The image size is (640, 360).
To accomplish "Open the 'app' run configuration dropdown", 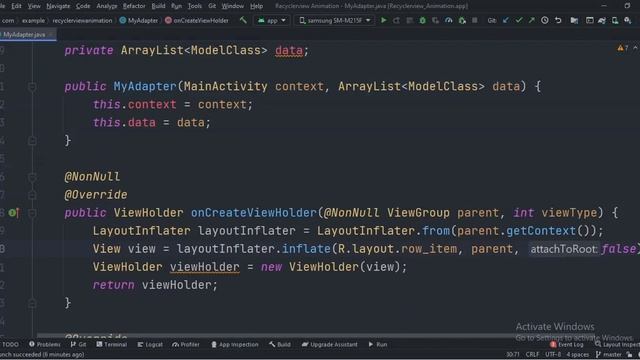I will pyautogui.click(x=272, y=20).
